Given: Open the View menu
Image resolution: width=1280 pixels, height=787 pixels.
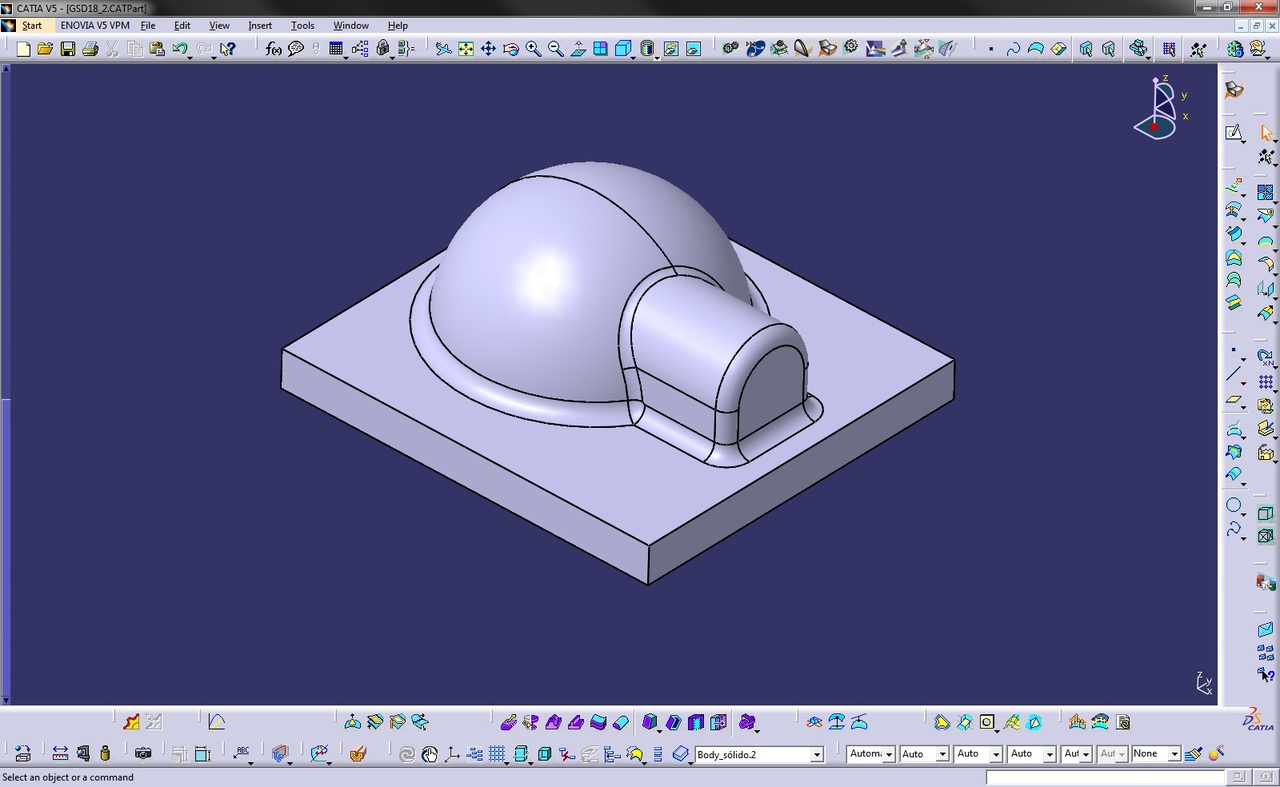Looking at the screenshot, I should click(219, 25).
